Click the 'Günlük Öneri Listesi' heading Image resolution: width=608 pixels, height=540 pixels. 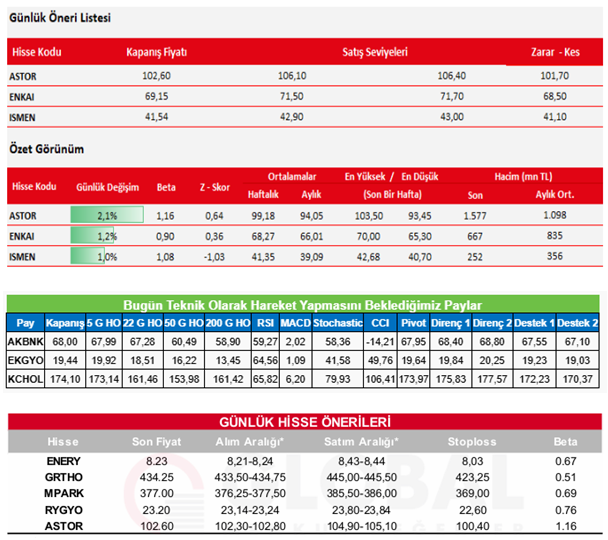pyautogui.click(x=60, y=18)
